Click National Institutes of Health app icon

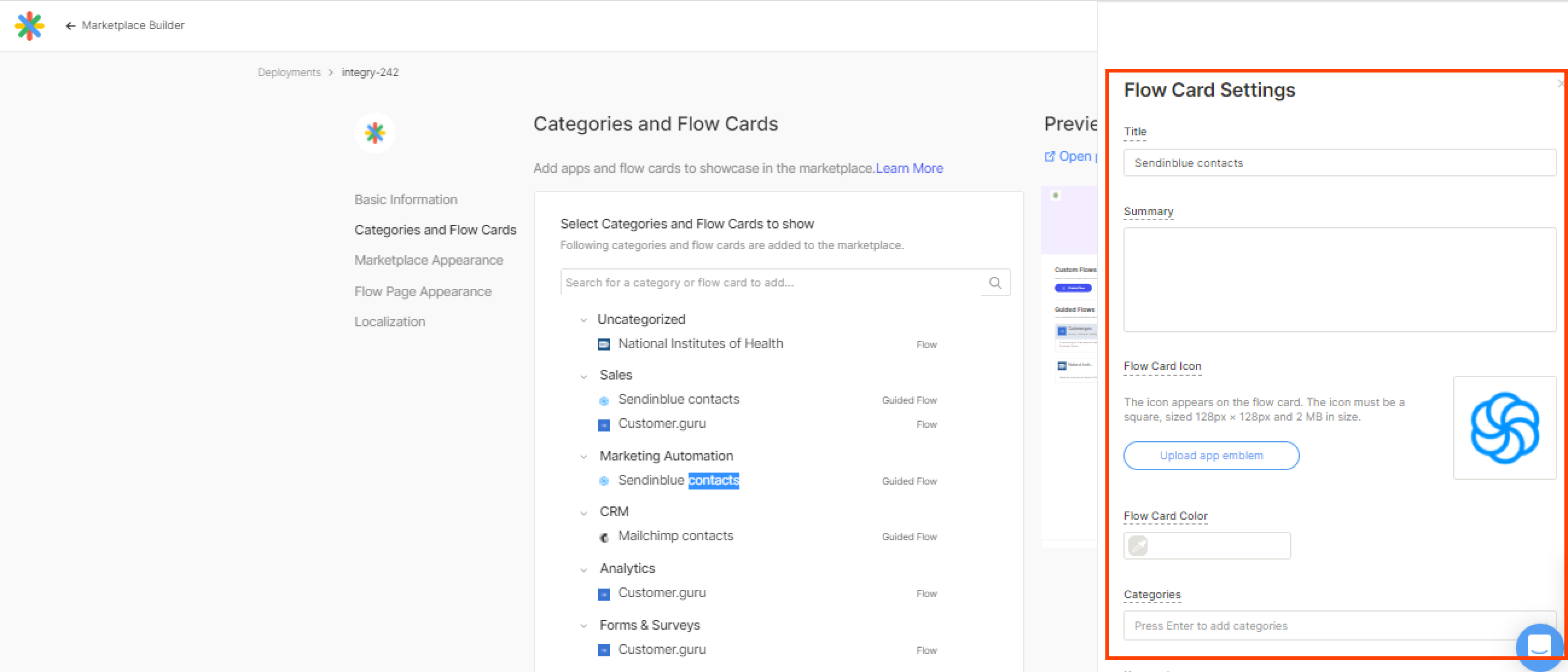[x=603, y=344]
